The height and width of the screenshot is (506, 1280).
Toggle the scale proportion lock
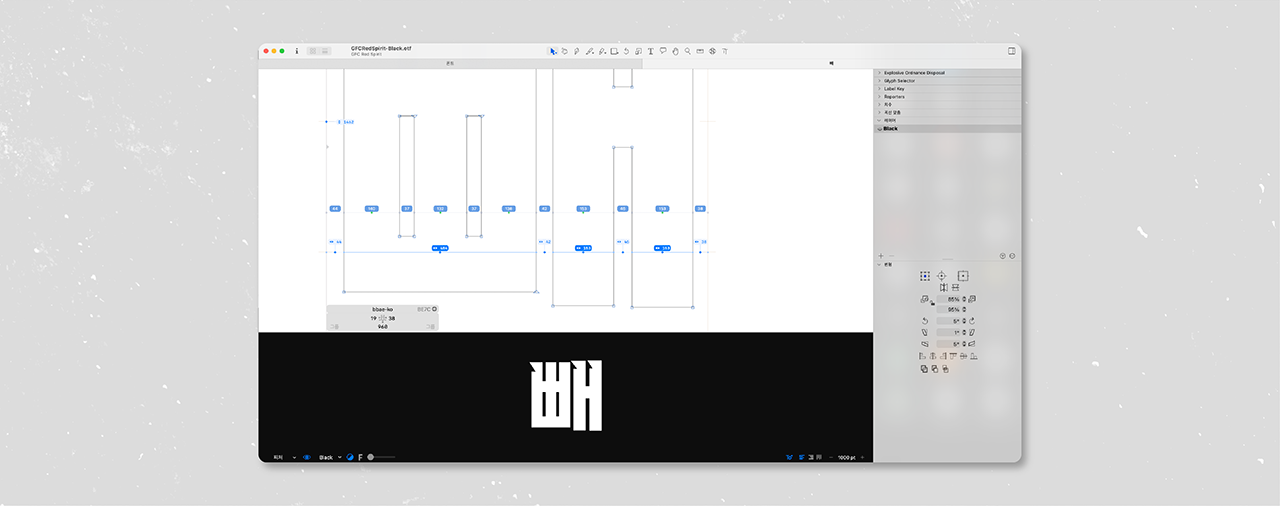(932, 304)
